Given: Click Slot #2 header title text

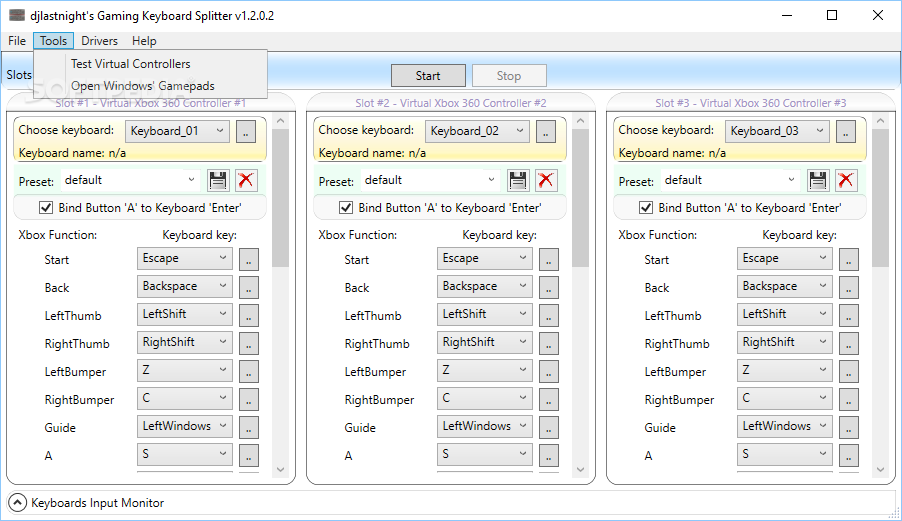Looking at the screenshot, I should [x=450, y=103].
